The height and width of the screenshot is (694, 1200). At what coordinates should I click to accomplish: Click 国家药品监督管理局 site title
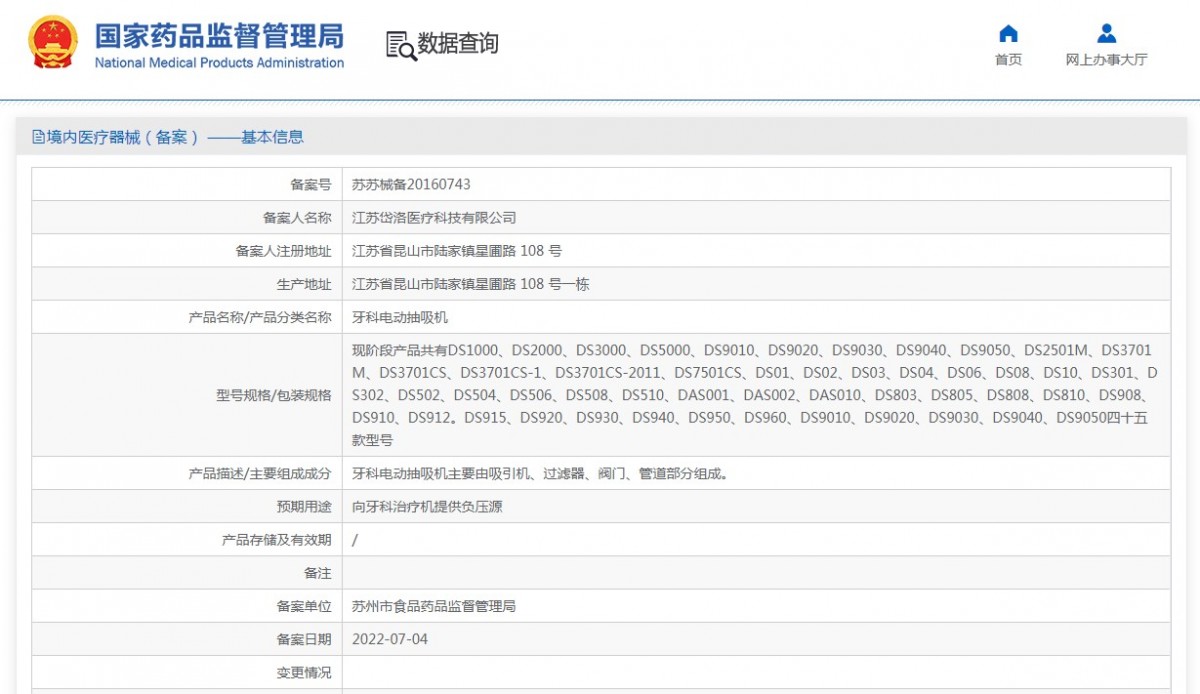tap(219, 35)
